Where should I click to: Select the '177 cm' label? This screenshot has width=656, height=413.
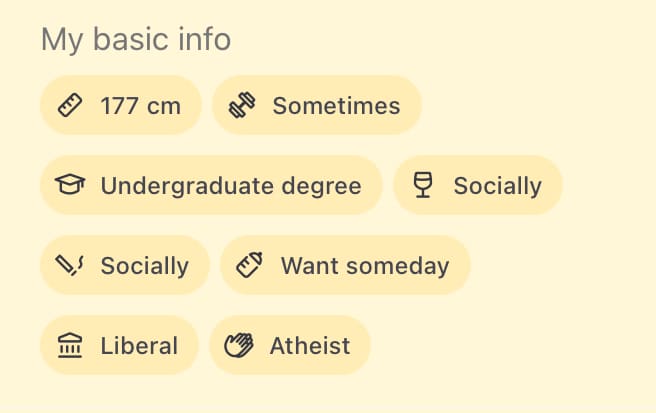(x=141, y=105)
